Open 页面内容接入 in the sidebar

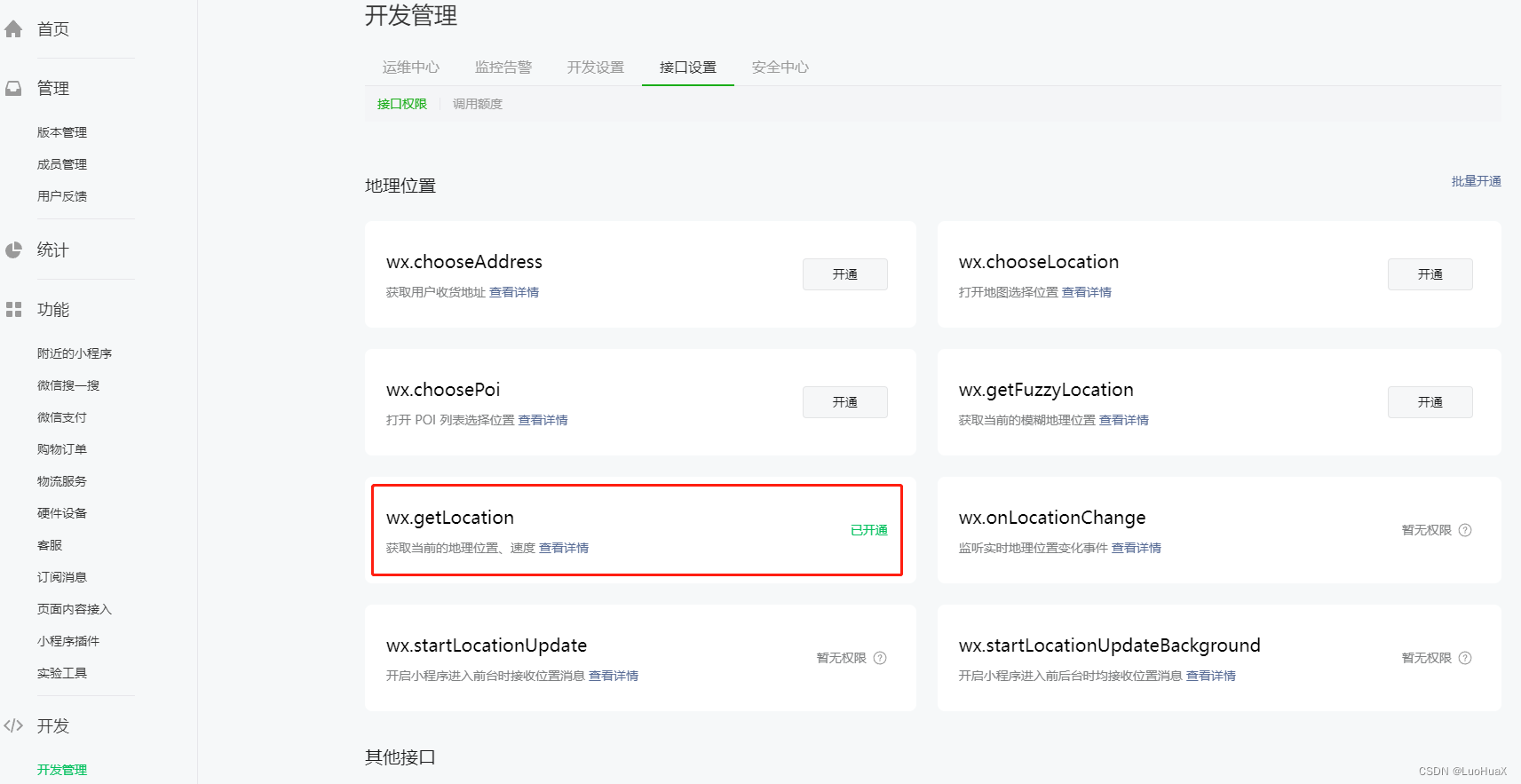coord(75,609)
